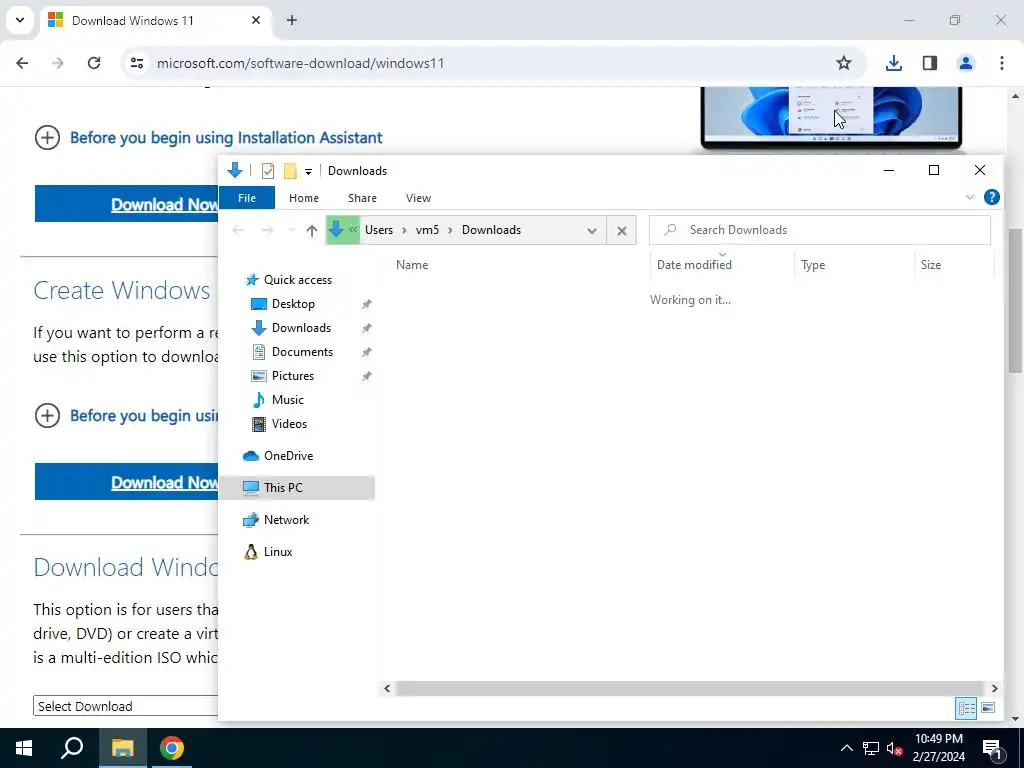Open taskbar search icon
1024x768 pixels.
pyautogui.click(x=72, y=748)
